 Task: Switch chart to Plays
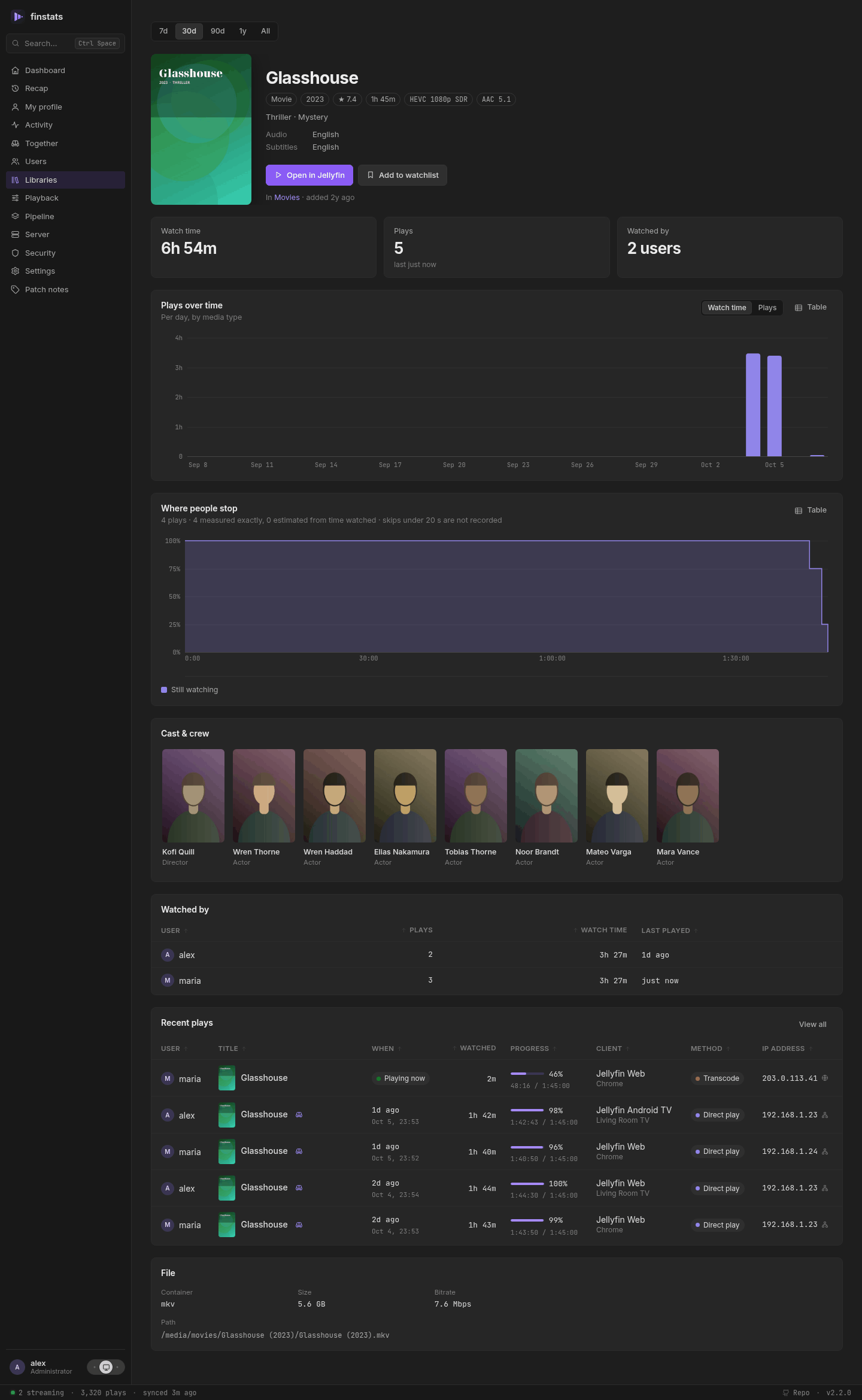(x=767, y=308)
